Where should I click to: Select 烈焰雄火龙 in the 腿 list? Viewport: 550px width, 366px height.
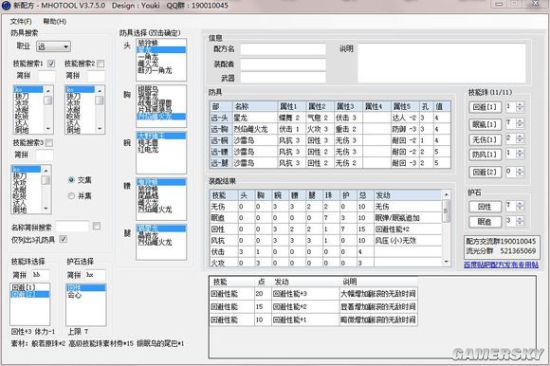(x=155, y=242)
